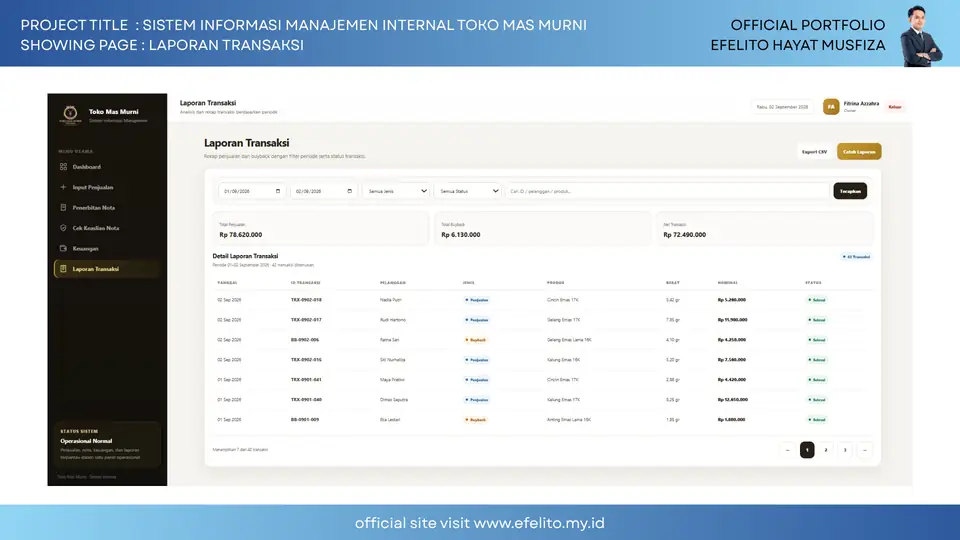Go to pagination page 3
960x540 pixels.
[x=845, y=450]
